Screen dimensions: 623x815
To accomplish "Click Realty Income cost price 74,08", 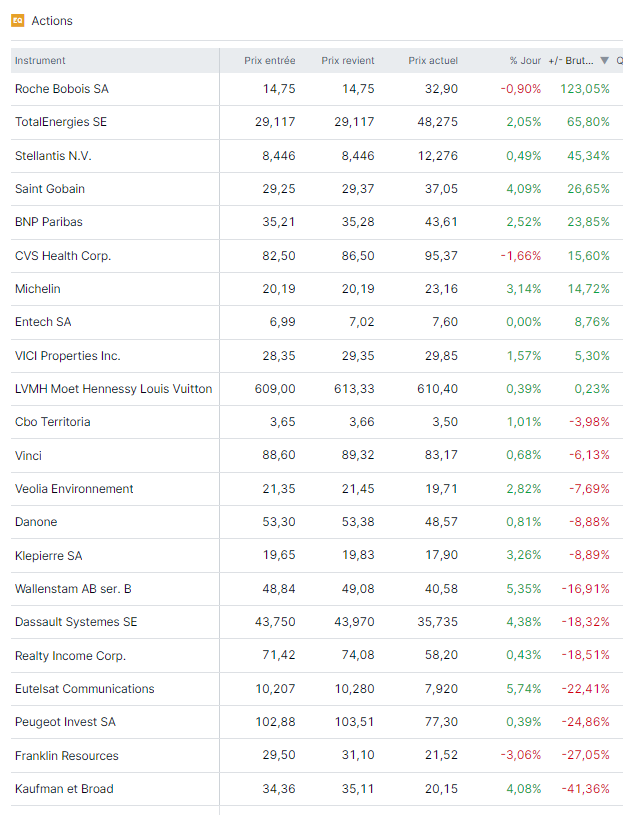I will click(x=358, y=655).
